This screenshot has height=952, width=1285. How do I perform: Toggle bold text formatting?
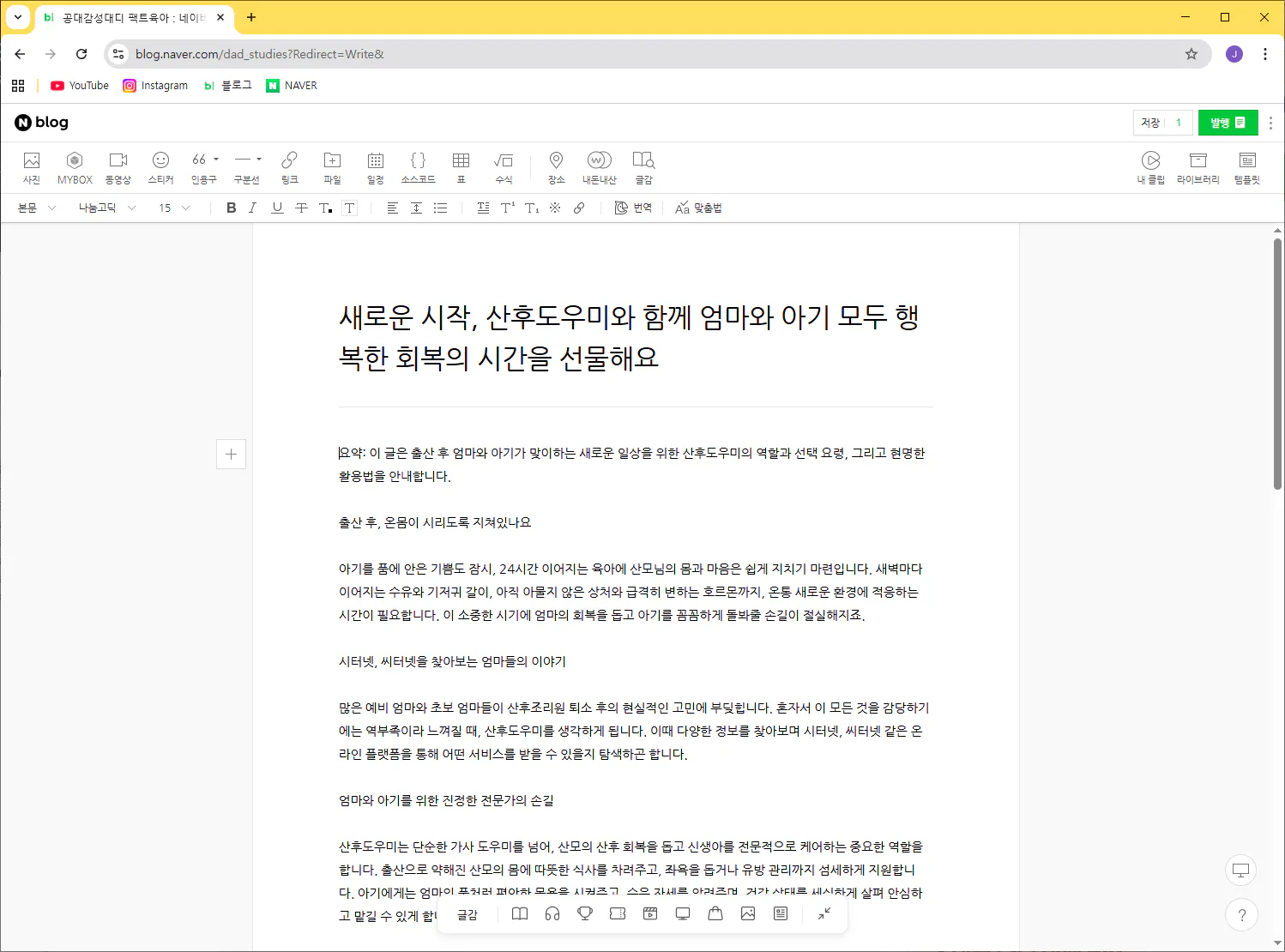(x=231, y=208)
